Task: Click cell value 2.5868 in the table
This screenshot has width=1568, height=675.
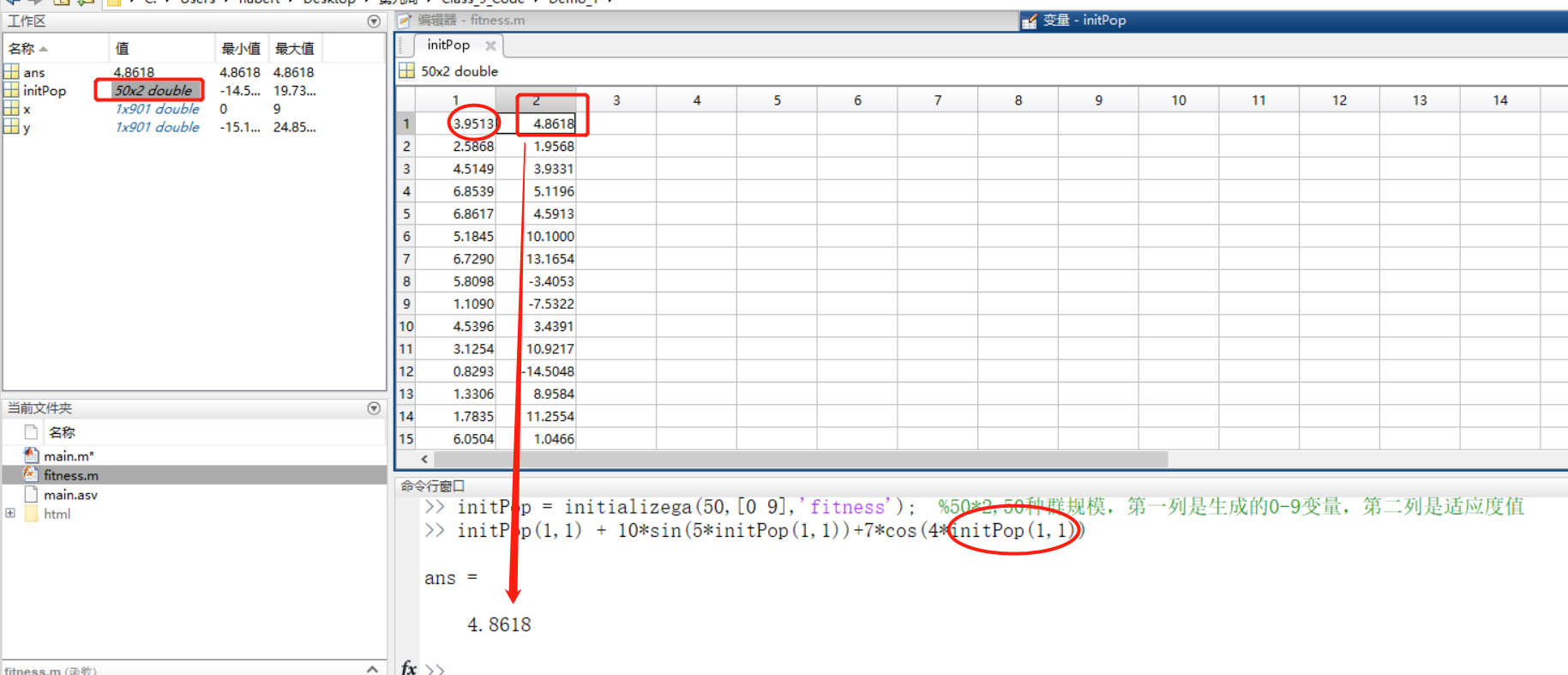Action: tap(473, 147)
